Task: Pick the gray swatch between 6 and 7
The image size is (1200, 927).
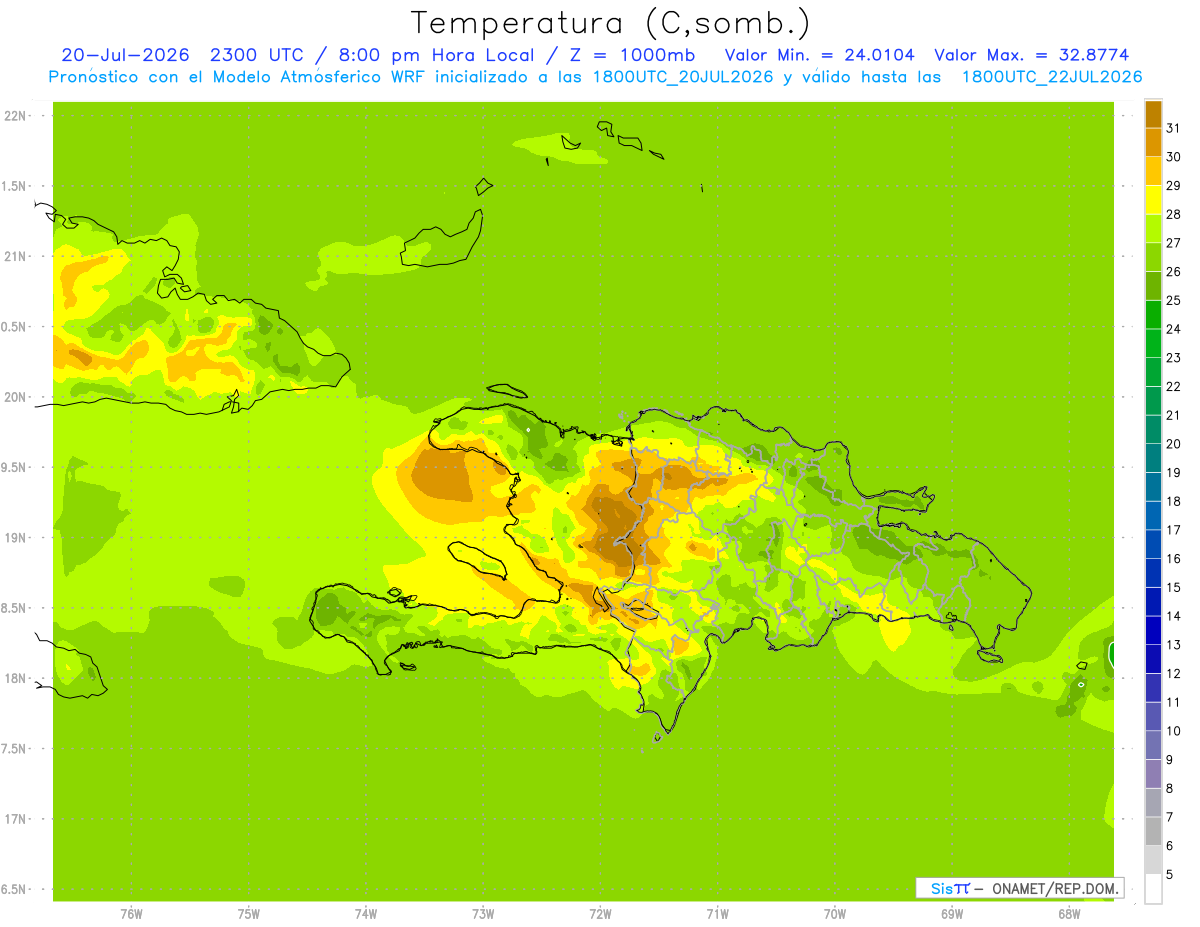Action: click(x=1153, y=832)
